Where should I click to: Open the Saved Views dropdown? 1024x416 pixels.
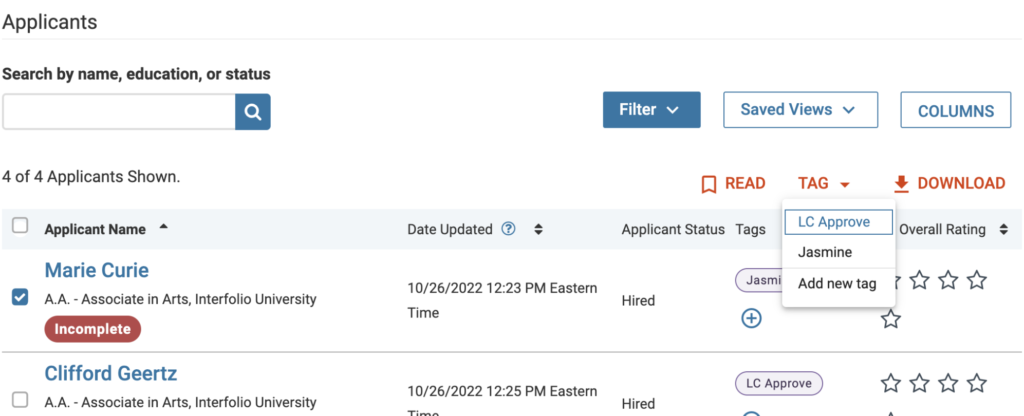coord(800,110)
